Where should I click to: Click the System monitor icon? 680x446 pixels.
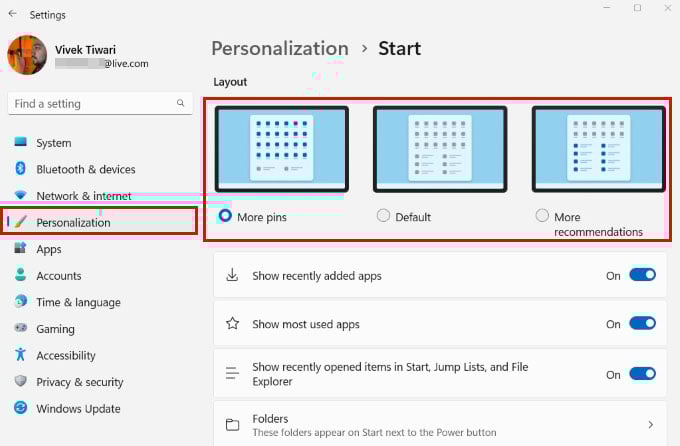pos(20,142)
